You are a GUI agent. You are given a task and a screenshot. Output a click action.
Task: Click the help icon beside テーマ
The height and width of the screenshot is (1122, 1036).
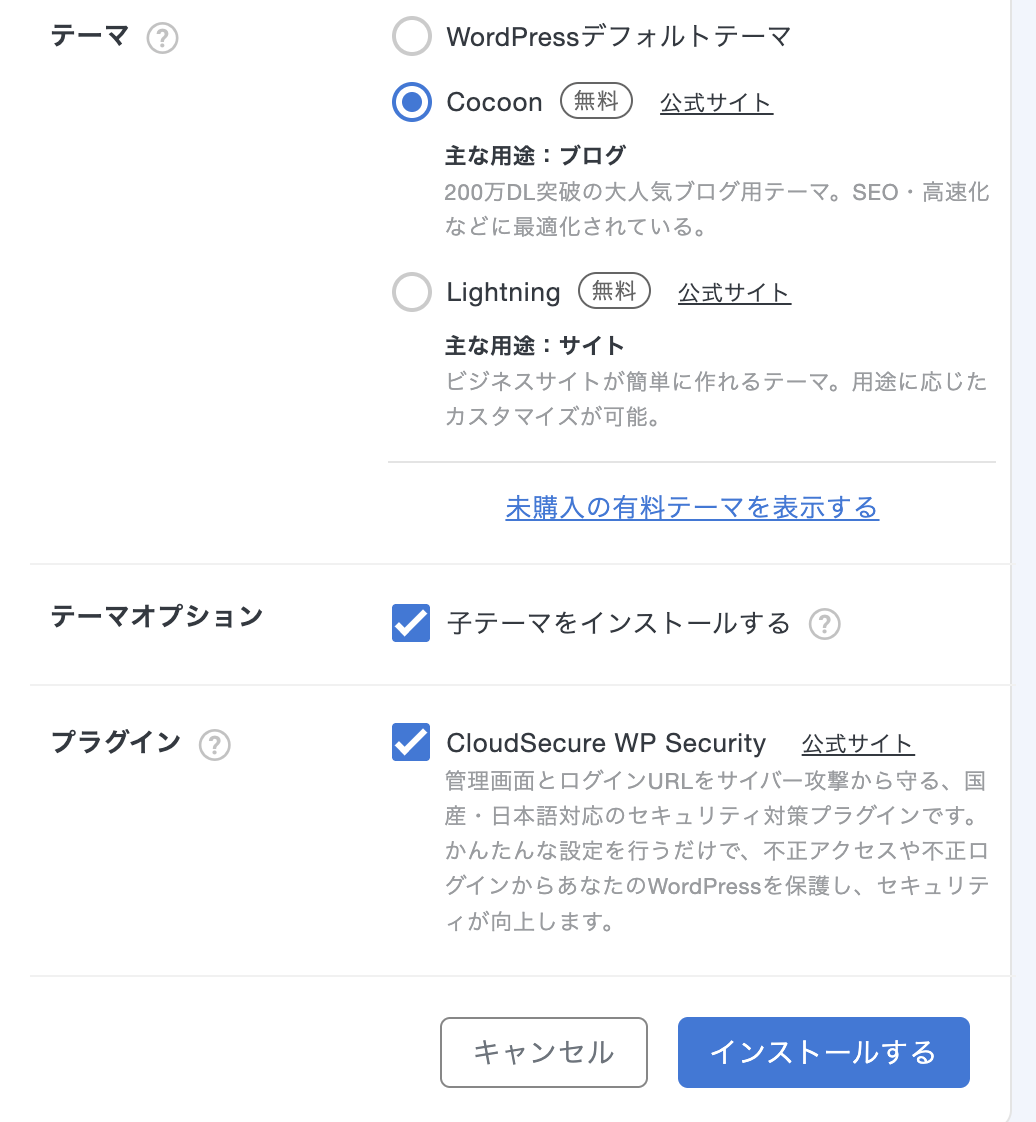tap(162, 39)
